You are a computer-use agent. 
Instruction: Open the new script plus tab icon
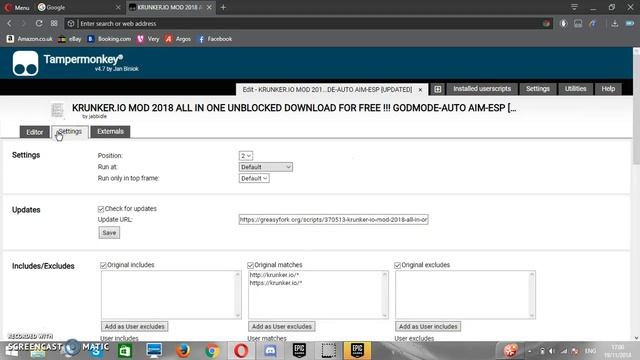coord(438,89)
